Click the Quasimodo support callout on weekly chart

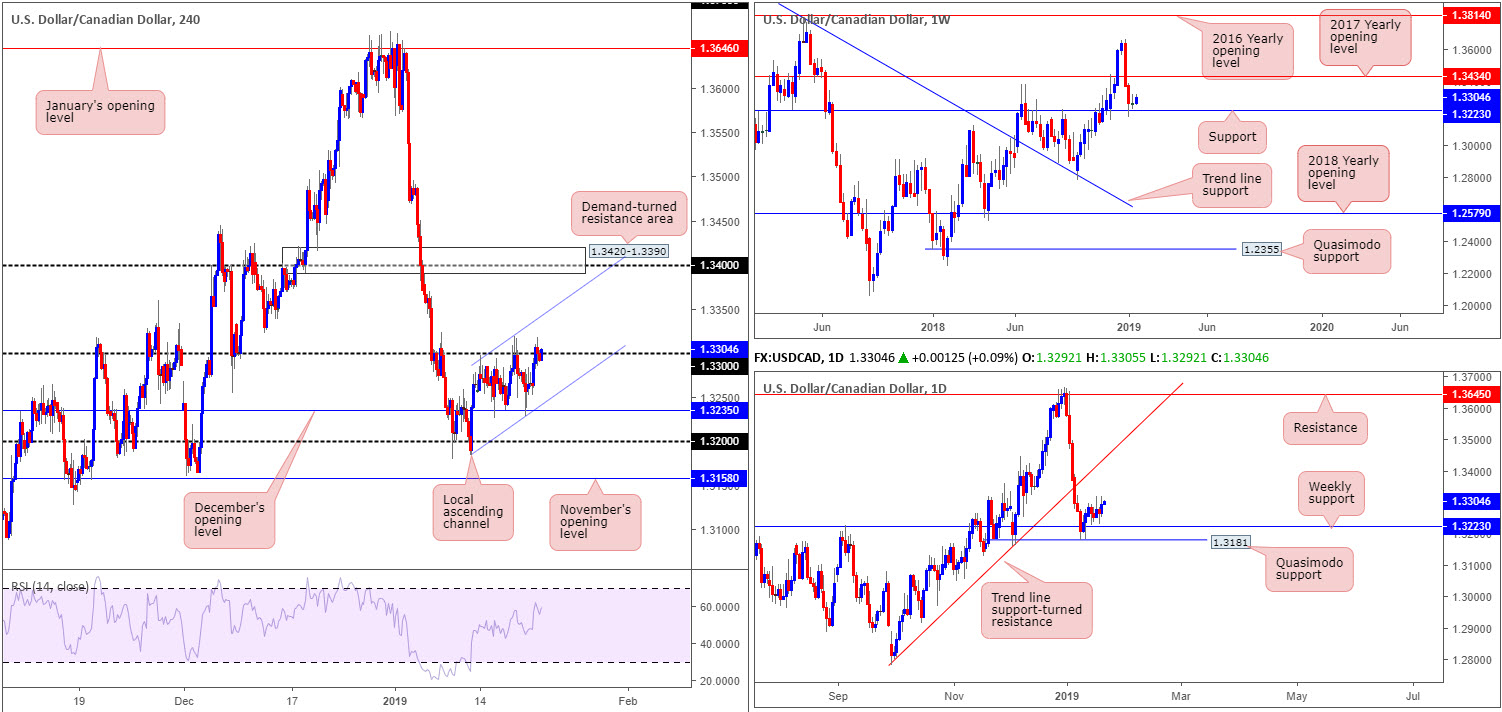(1348, 250)
